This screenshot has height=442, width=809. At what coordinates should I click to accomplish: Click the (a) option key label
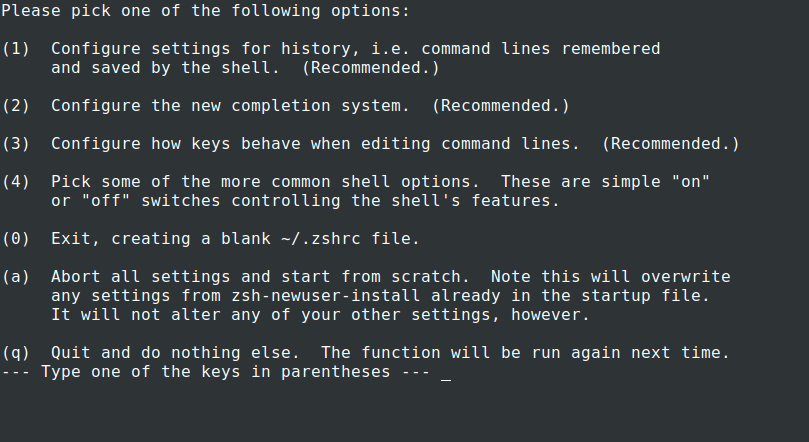(x=16, y=277)
